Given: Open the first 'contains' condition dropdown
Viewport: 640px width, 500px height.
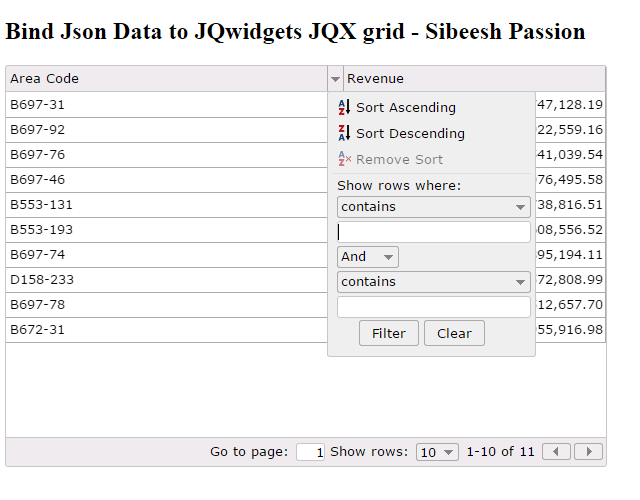Looking at the screenshot, I should pyautogui.click(x=433, y=207).
